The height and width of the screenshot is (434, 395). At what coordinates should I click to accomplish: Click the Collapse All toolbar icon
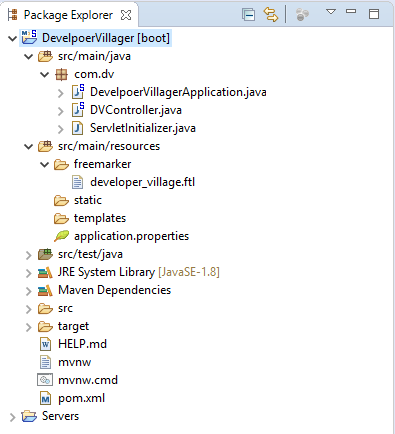click(248, 15)
